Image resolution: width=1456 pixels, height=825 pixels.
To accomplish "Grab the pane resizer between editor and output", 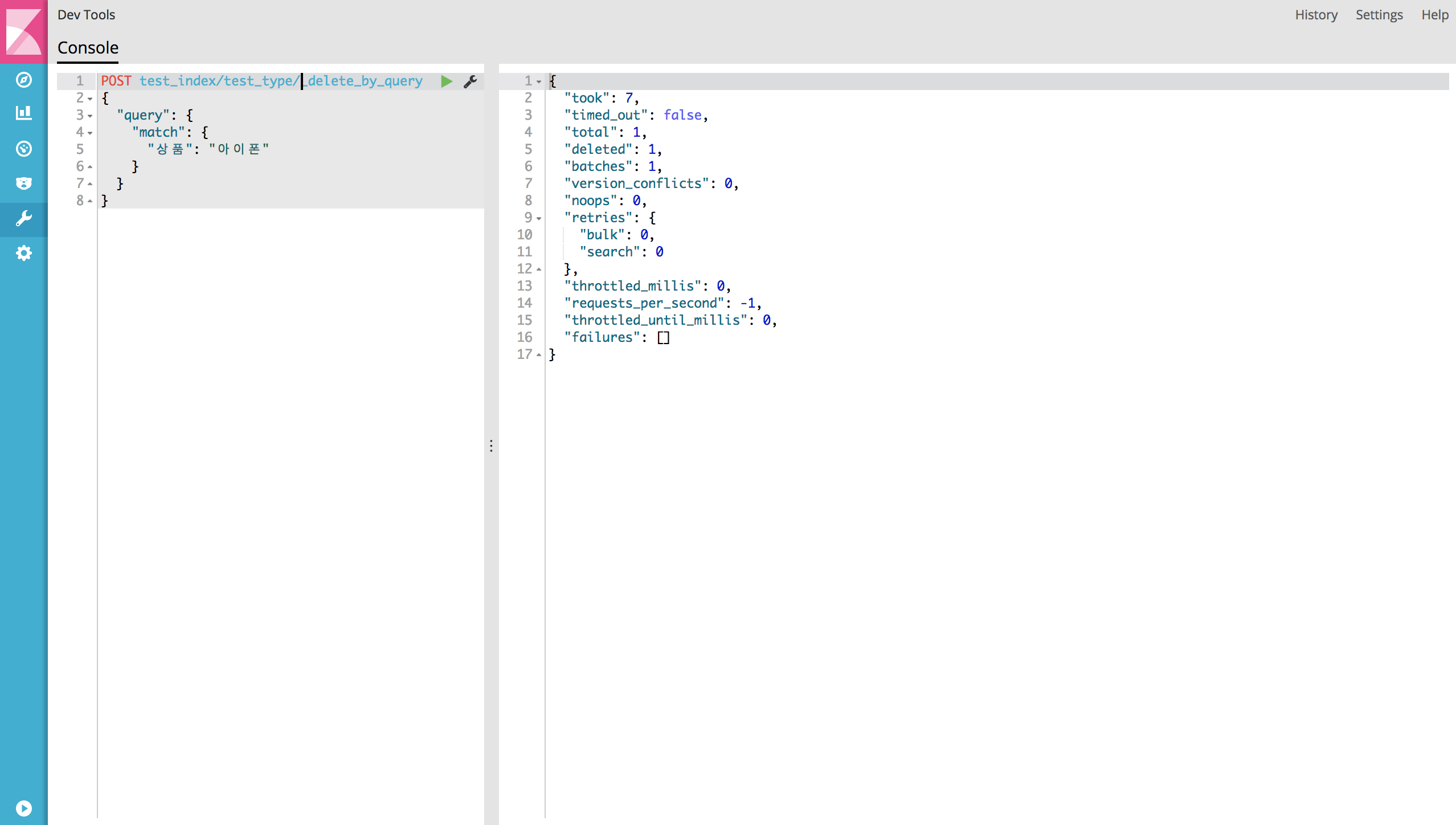I will [x=491, y=446].
